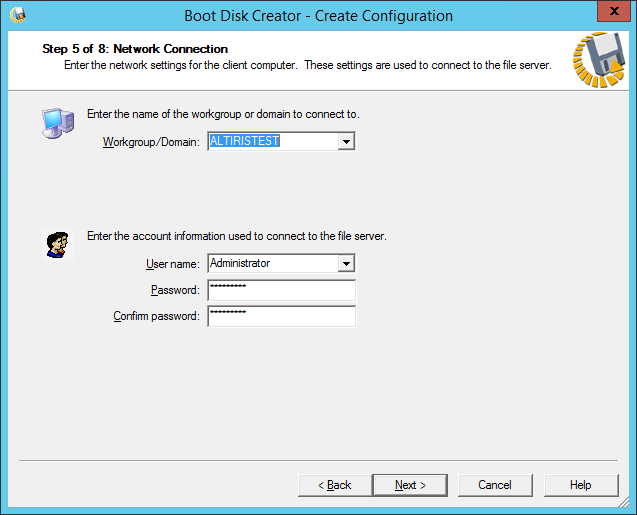Click the Step 5 of 8 heading
The height and width of the screenshot is (515, 637).
tap(135, 49)
